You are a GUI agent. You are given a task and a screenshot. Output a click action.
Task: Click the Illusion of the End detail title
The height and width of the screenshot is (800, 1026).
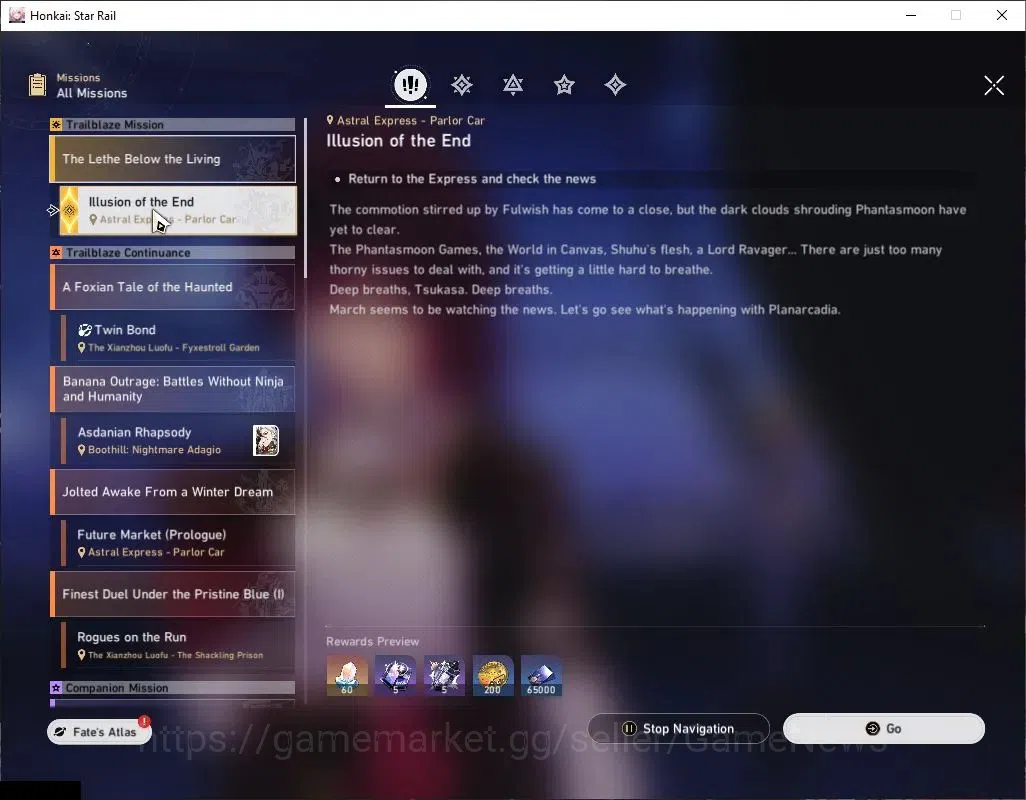[398, 141]
